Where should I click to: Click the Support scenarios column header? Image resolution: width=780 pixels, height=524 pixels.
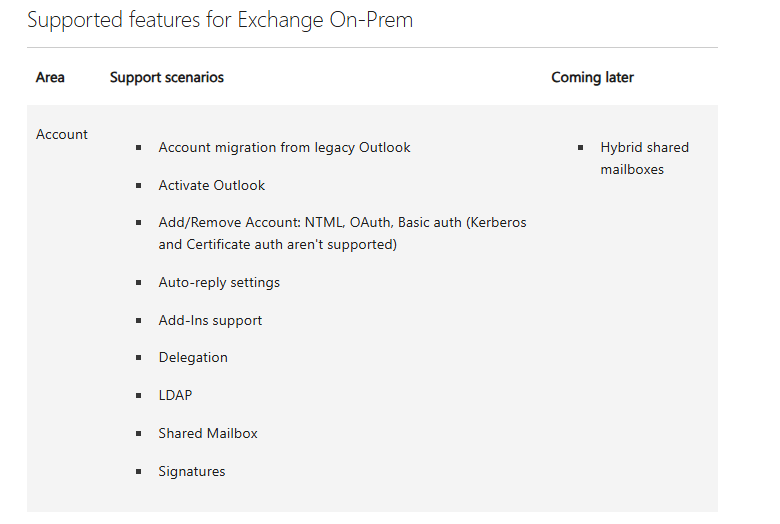(x=166, y=77)
